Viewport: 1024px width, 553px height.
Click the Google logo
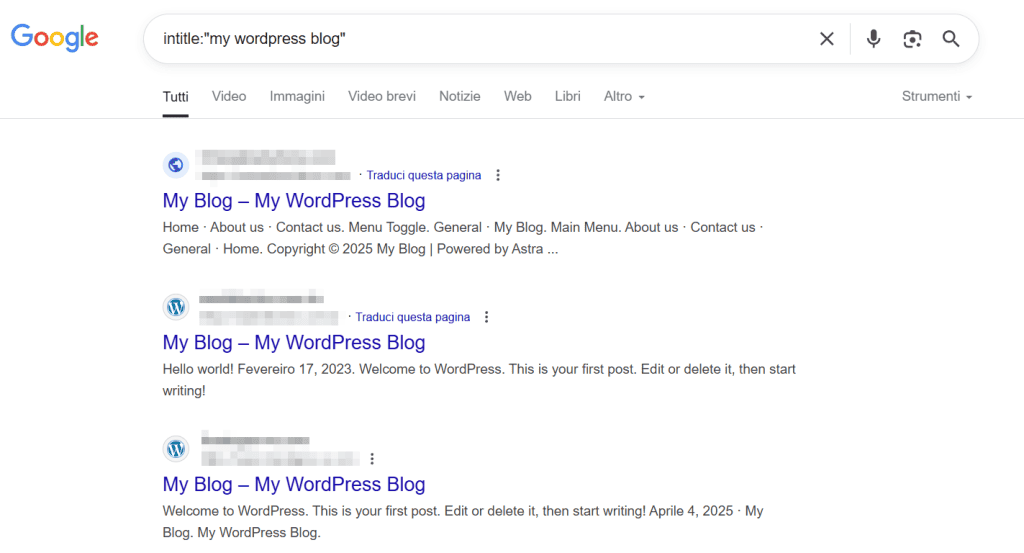55,38
